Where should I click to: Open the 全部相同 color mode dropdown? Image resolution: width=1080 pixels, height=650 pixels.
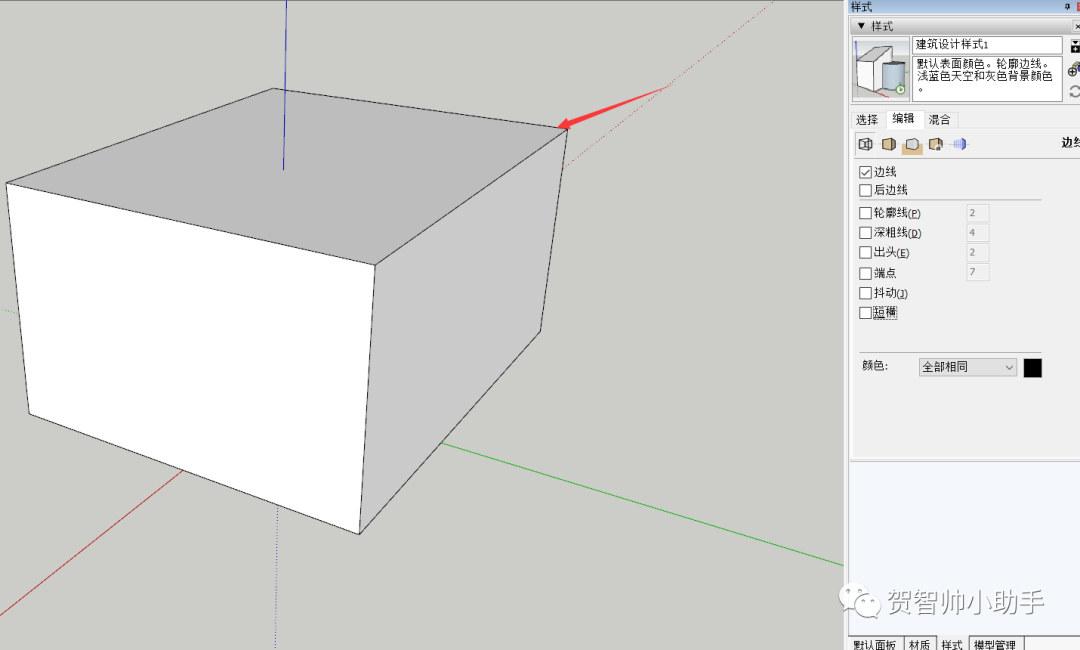(x=966, y=367)
